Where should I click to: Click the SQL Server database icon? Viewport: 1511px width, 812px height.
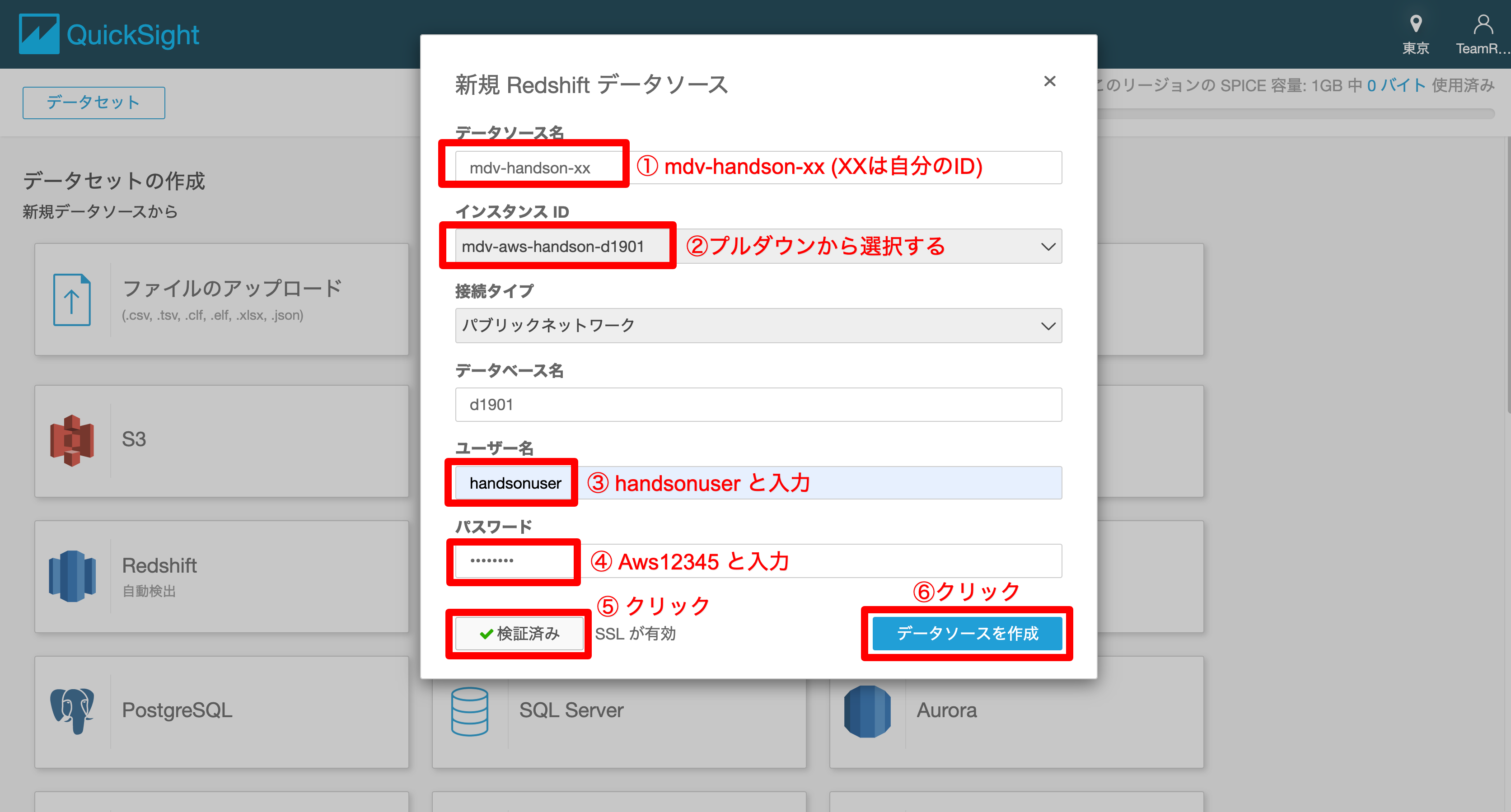coord(469,711)
